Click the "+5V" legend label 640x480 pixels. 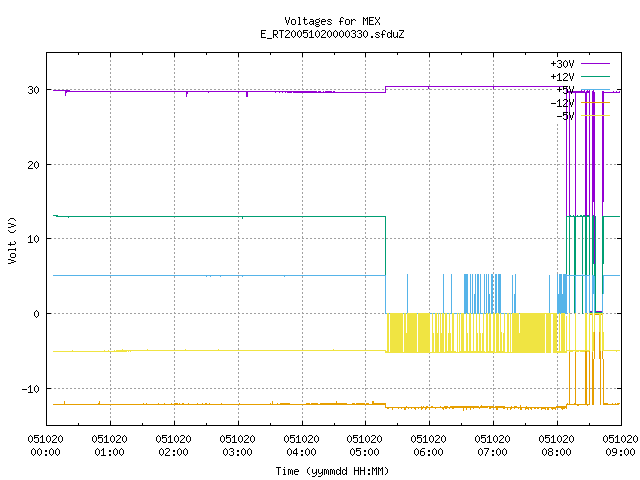pyautogui.click(x=565, y=90)
